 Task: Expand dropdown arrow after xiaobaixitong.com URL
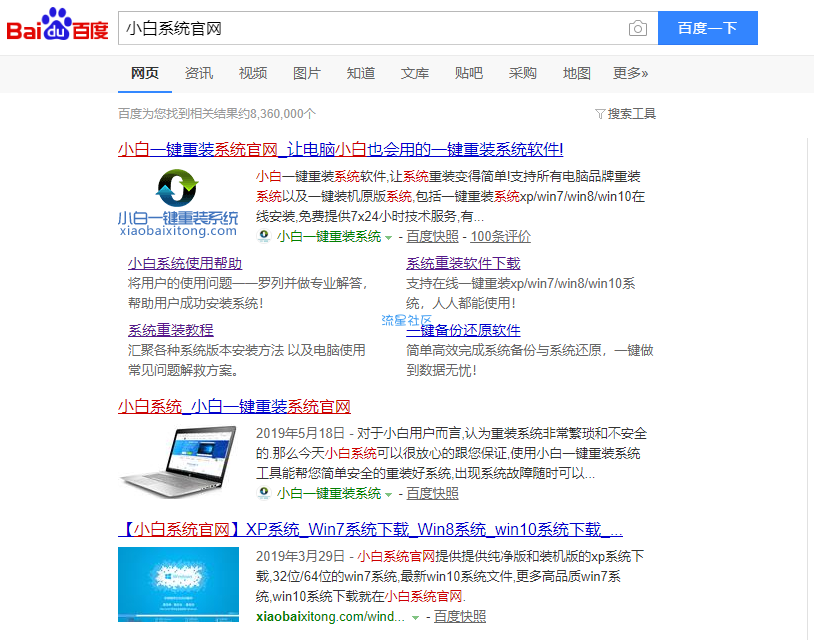pyautogui.click(x=415, y=618)
